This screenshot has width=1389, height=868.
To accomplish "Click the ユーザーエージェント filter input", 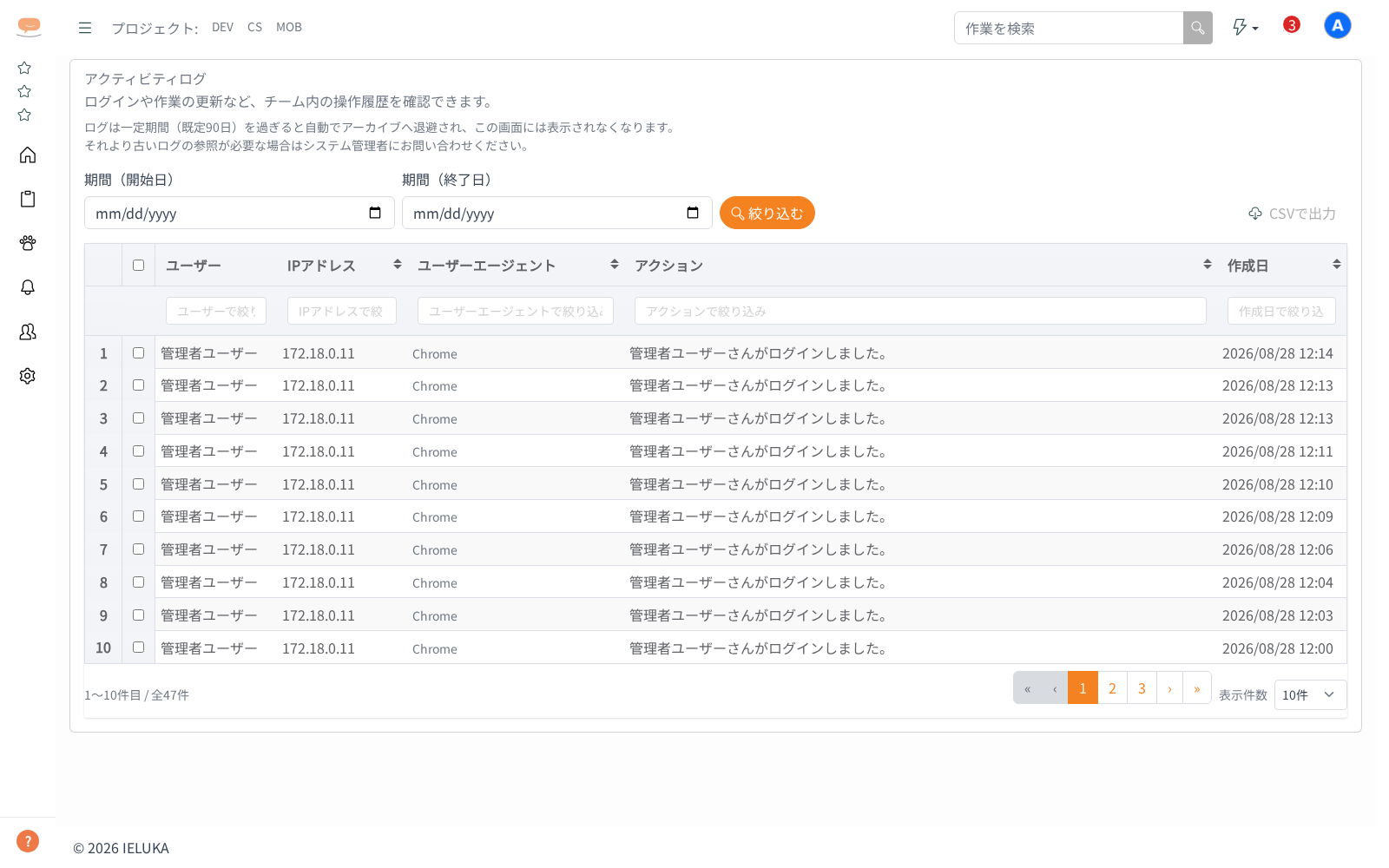I will 516,311.
